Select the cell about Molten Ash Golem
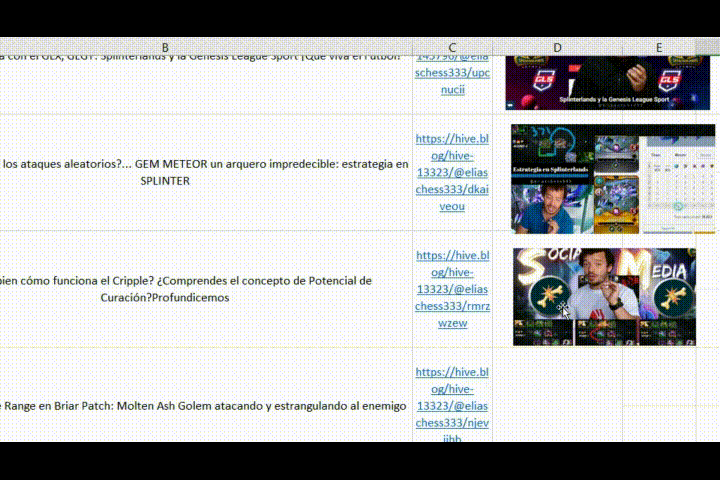 click(x=206, y=395)
